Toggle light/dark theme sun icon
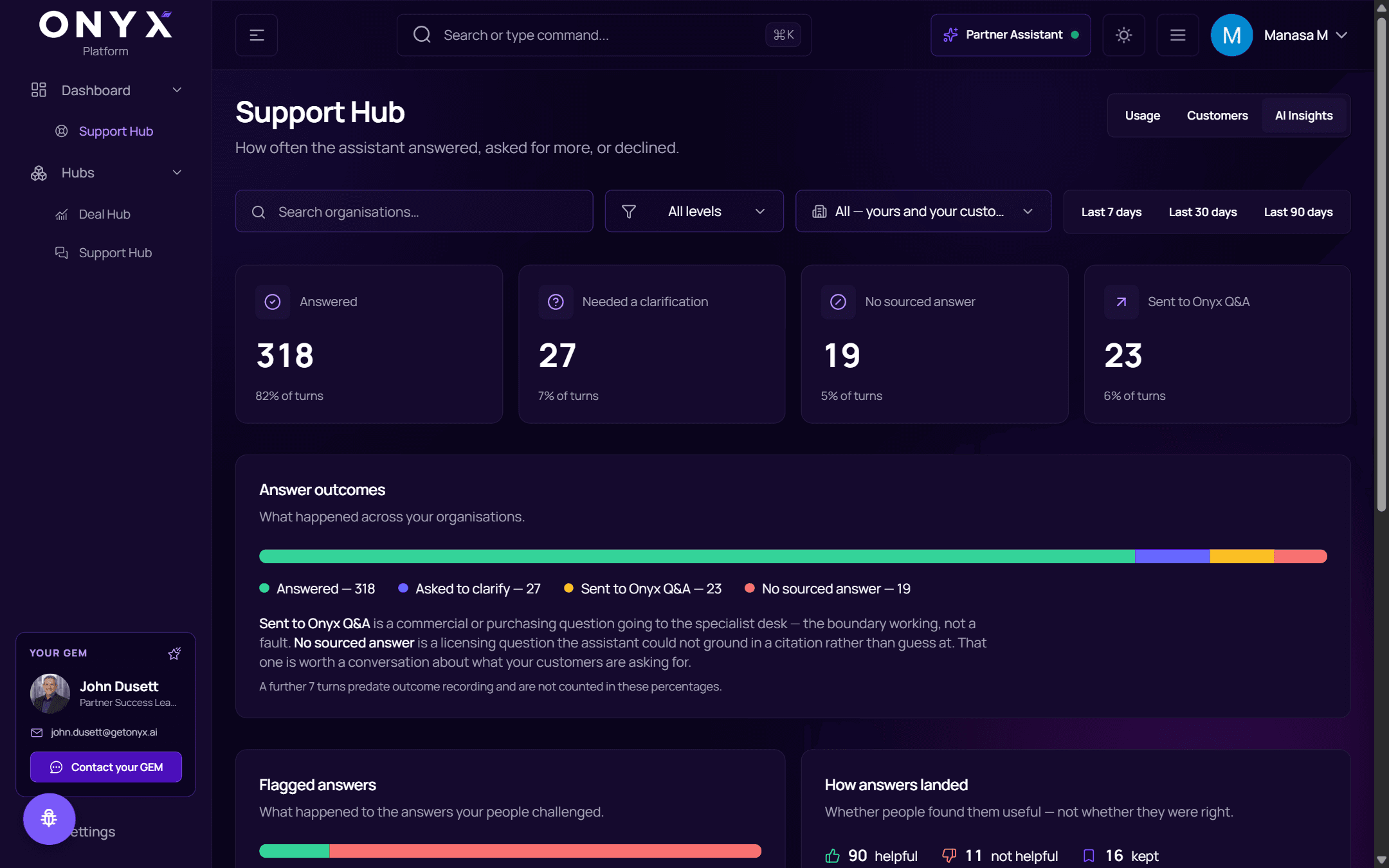This screenshot has height=868, width=1389. [1123, 35]
